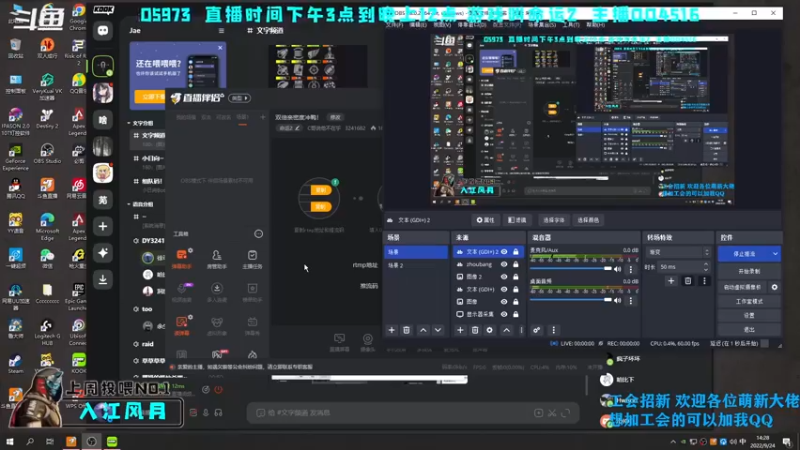The height and width of the screenshot is (450, 800).
Task: Expand toolbox more icon in 直播伴侣
Action: (x=259, y=234)
